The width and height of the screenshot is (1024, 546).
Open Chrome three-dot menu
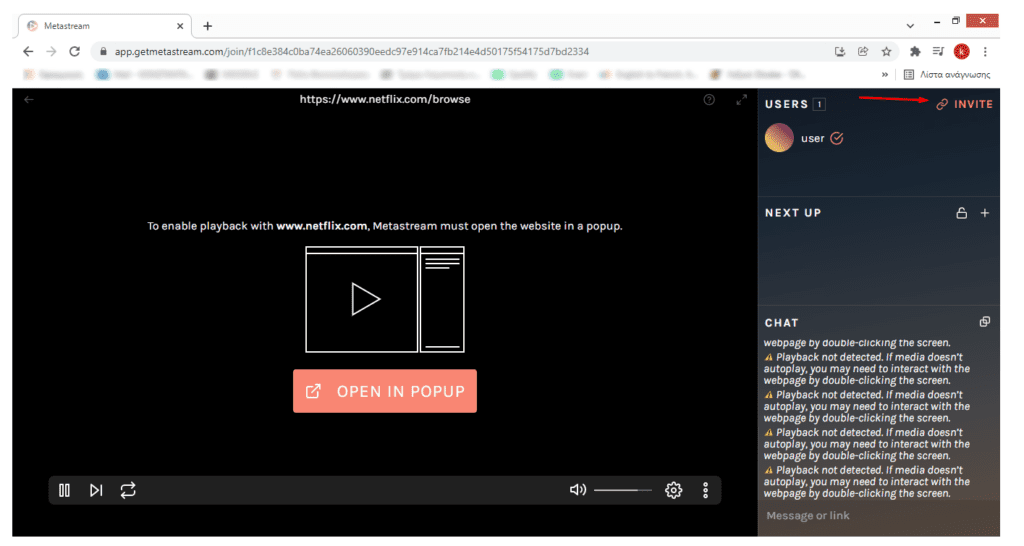[985, 52]
